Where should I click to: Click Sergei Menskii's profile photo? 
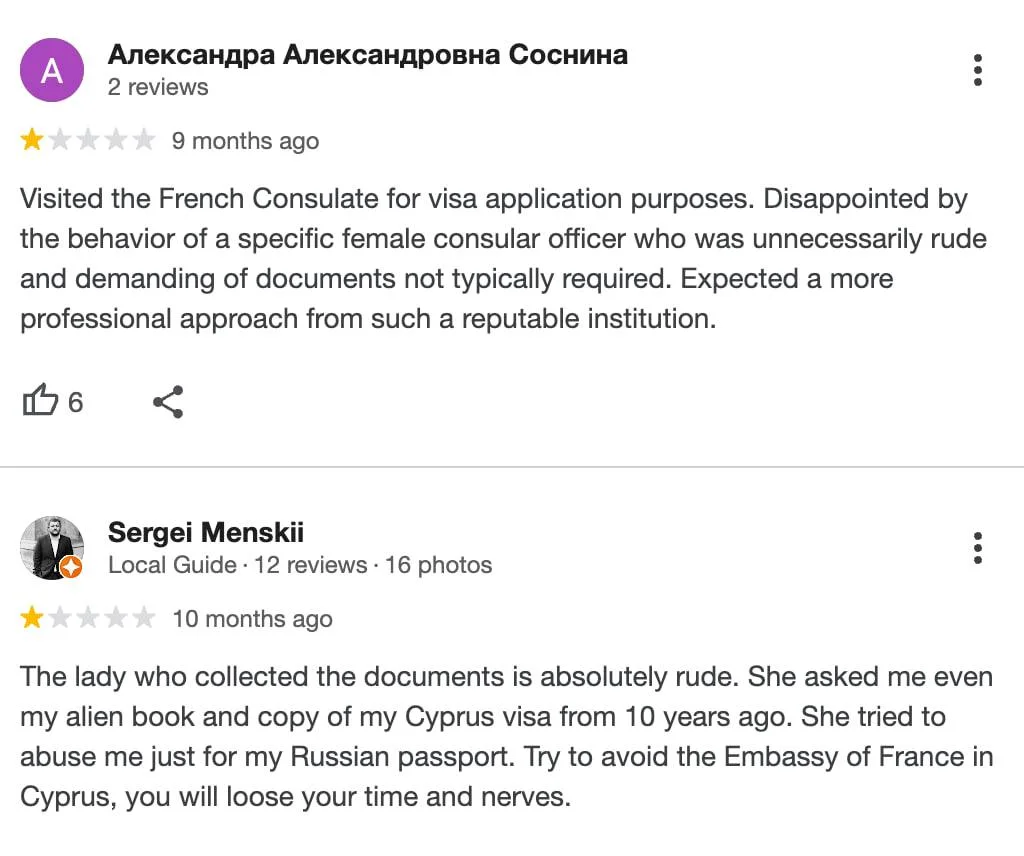(x=48, y=545)
